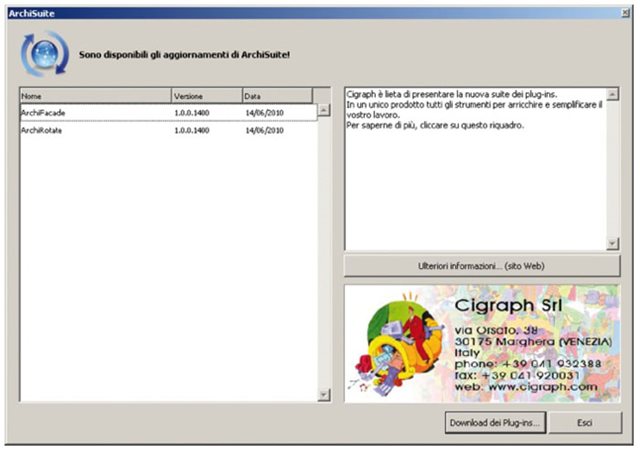Click the Cigraph Srl banner image
640x452 pixels.
coord(482,343)
